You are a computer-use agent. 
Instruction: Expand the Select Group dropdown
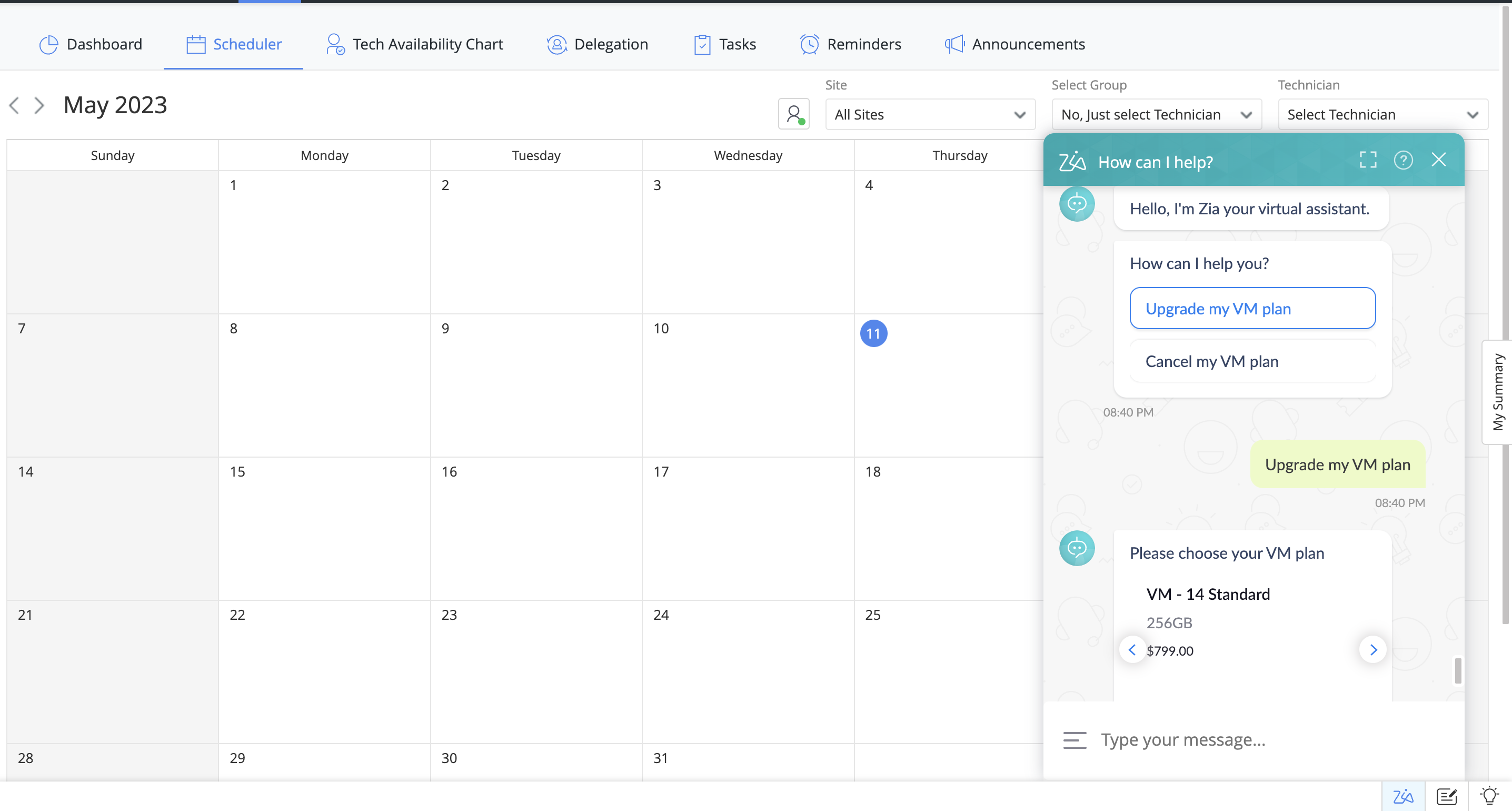click(x=1156, y=114)
